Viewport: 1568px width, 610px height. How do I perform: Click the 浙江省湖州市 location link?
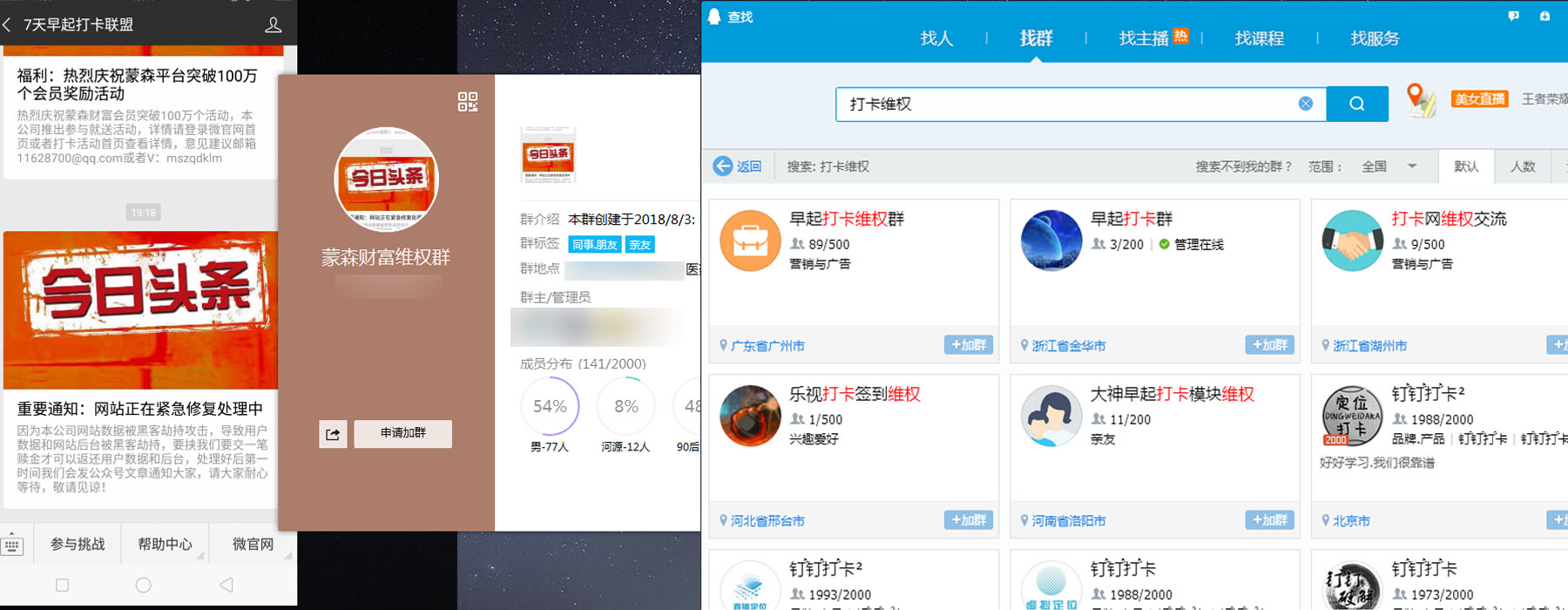click(x=1370, y=346)
